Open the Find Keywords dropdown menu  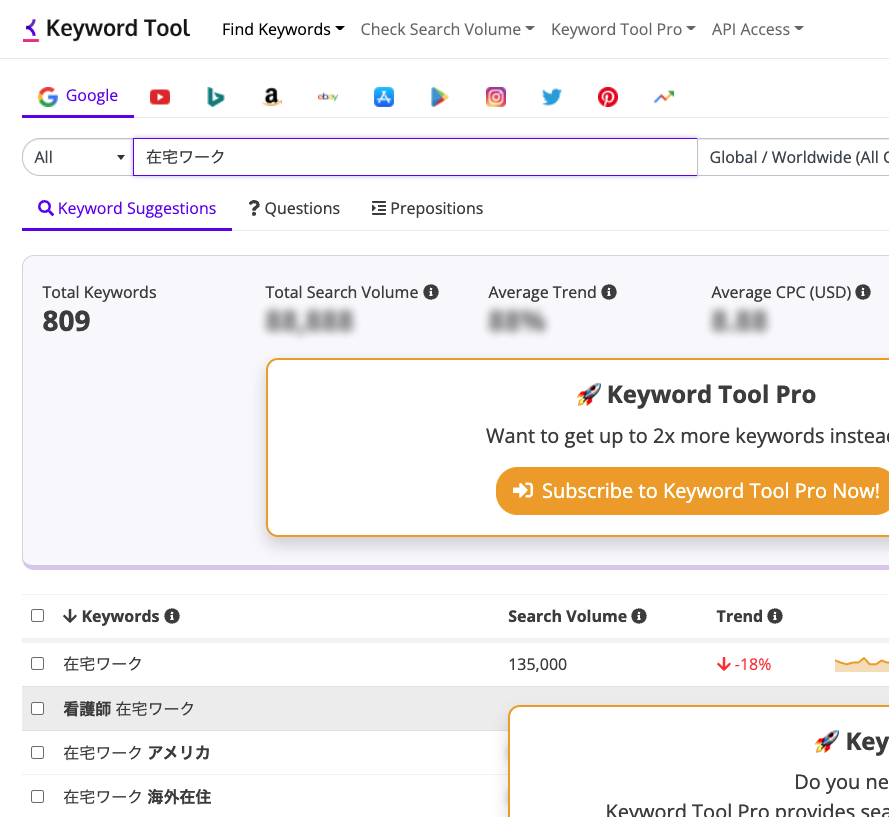283,29
